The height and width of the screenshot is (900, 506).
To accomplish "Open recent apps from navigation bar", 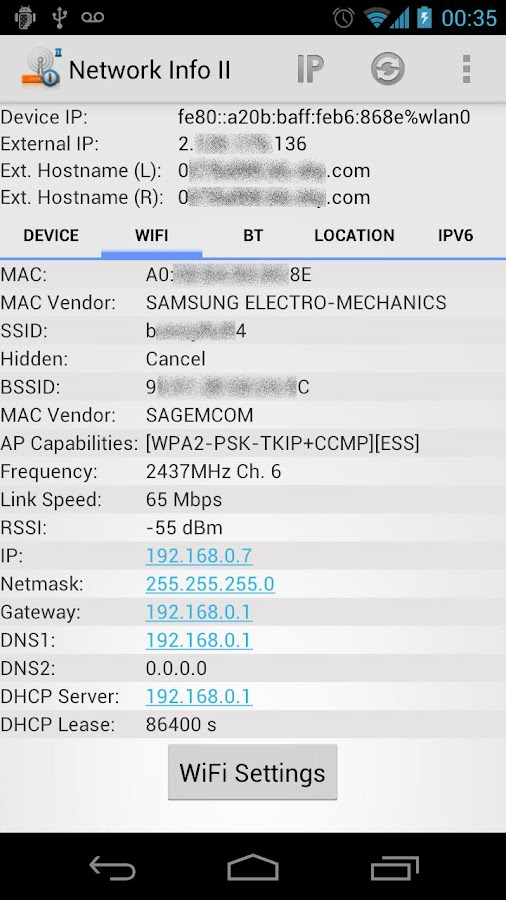I will tap(394, 867).
